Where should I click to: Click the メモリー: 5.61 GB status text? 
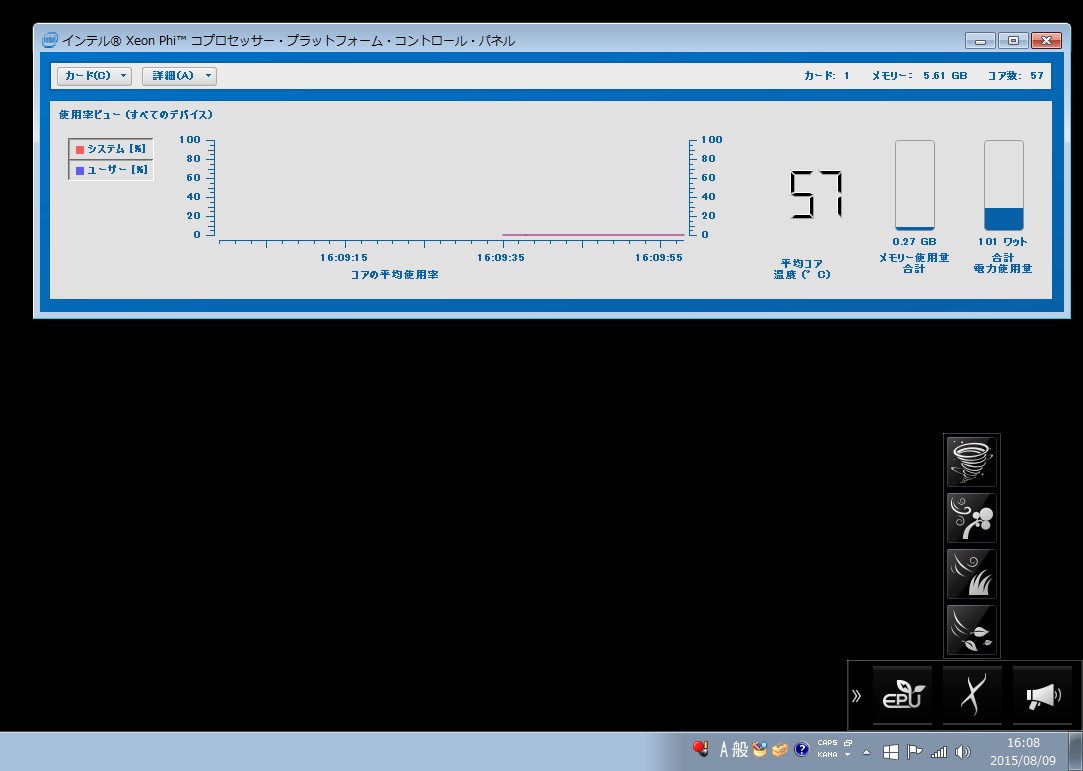click(x=919, y=76)
